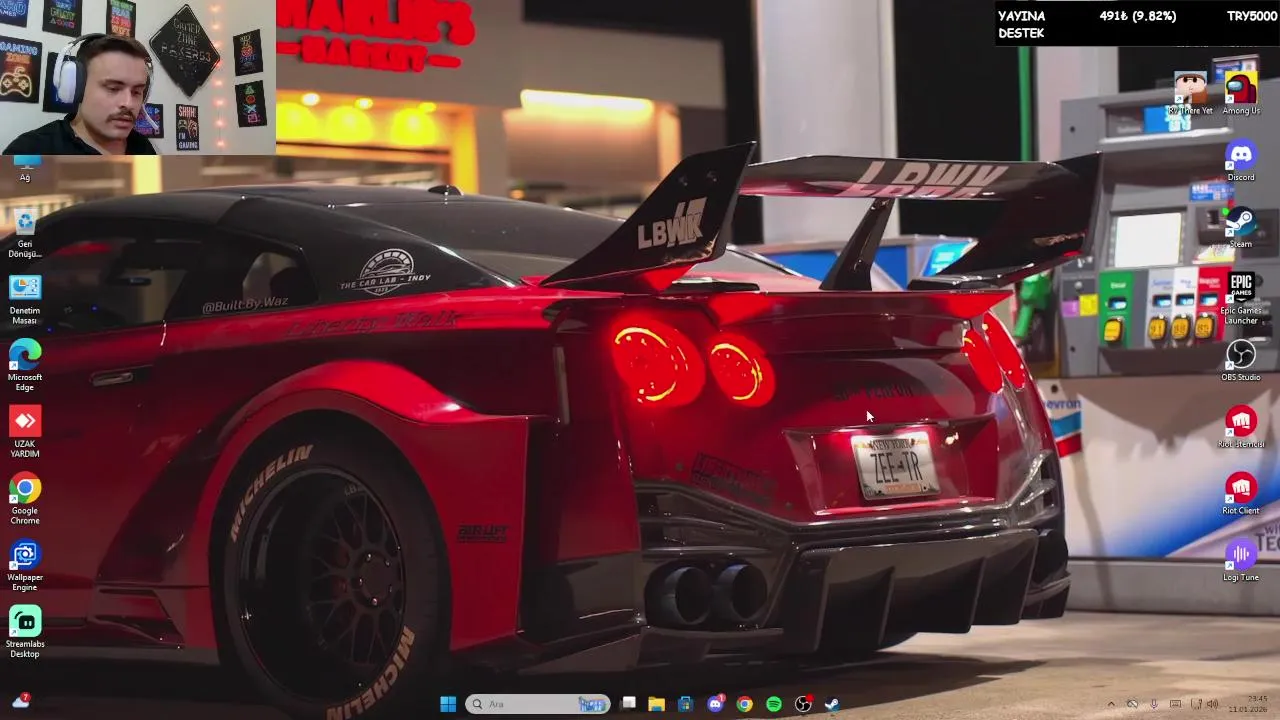Launch Chrome from the taskbar

pos(744,704)
